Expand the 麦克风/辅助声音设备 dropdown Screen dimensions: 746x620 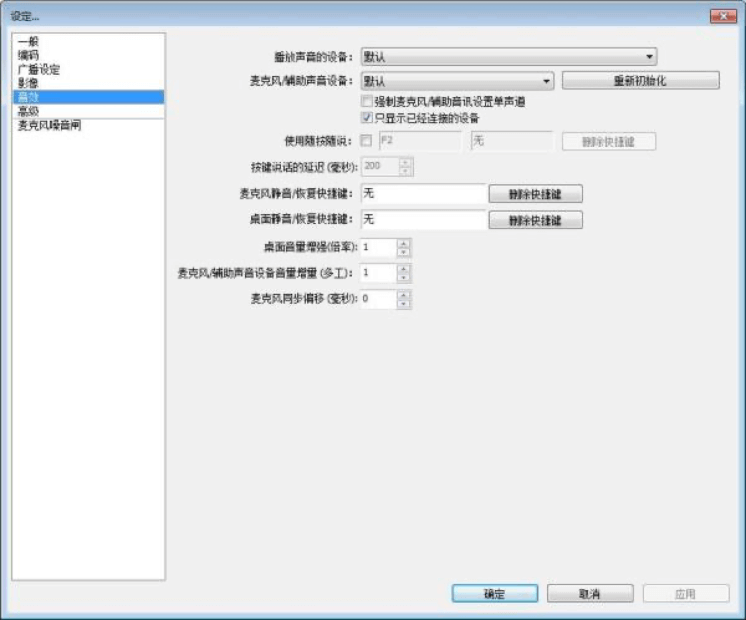[x=456, y=81]
